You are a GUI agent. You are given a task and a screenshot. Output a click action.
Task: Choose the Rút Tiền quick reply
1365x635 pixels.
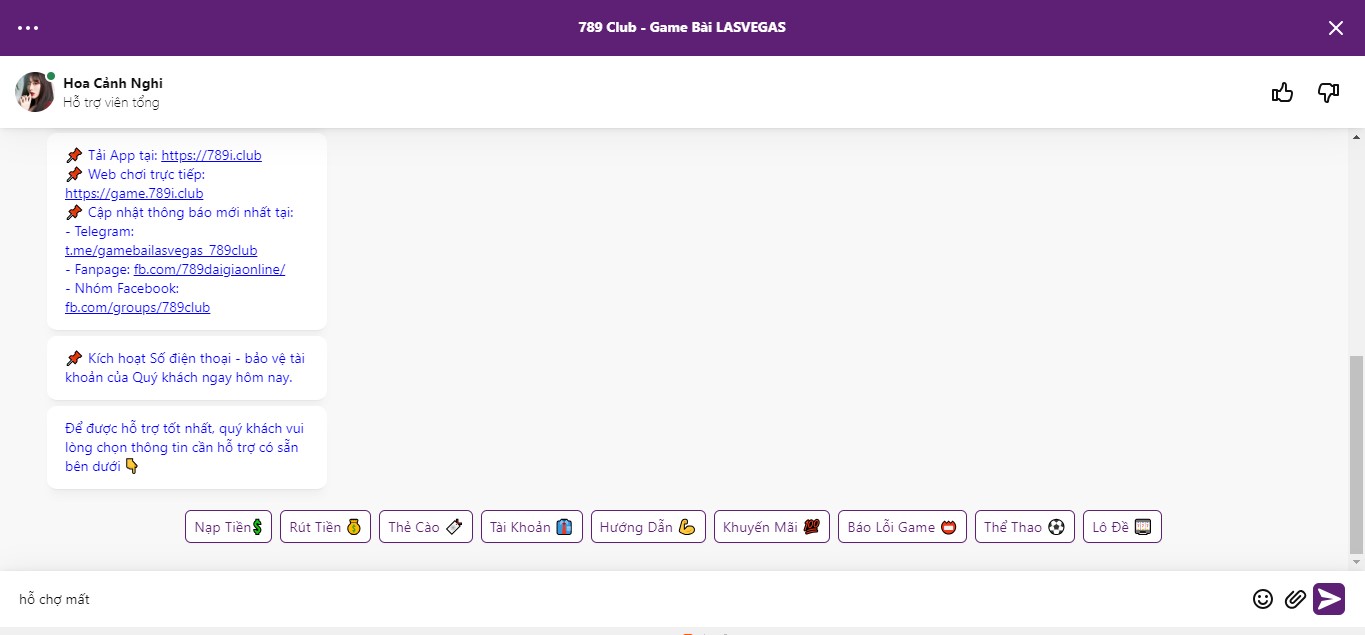point(325,527)
